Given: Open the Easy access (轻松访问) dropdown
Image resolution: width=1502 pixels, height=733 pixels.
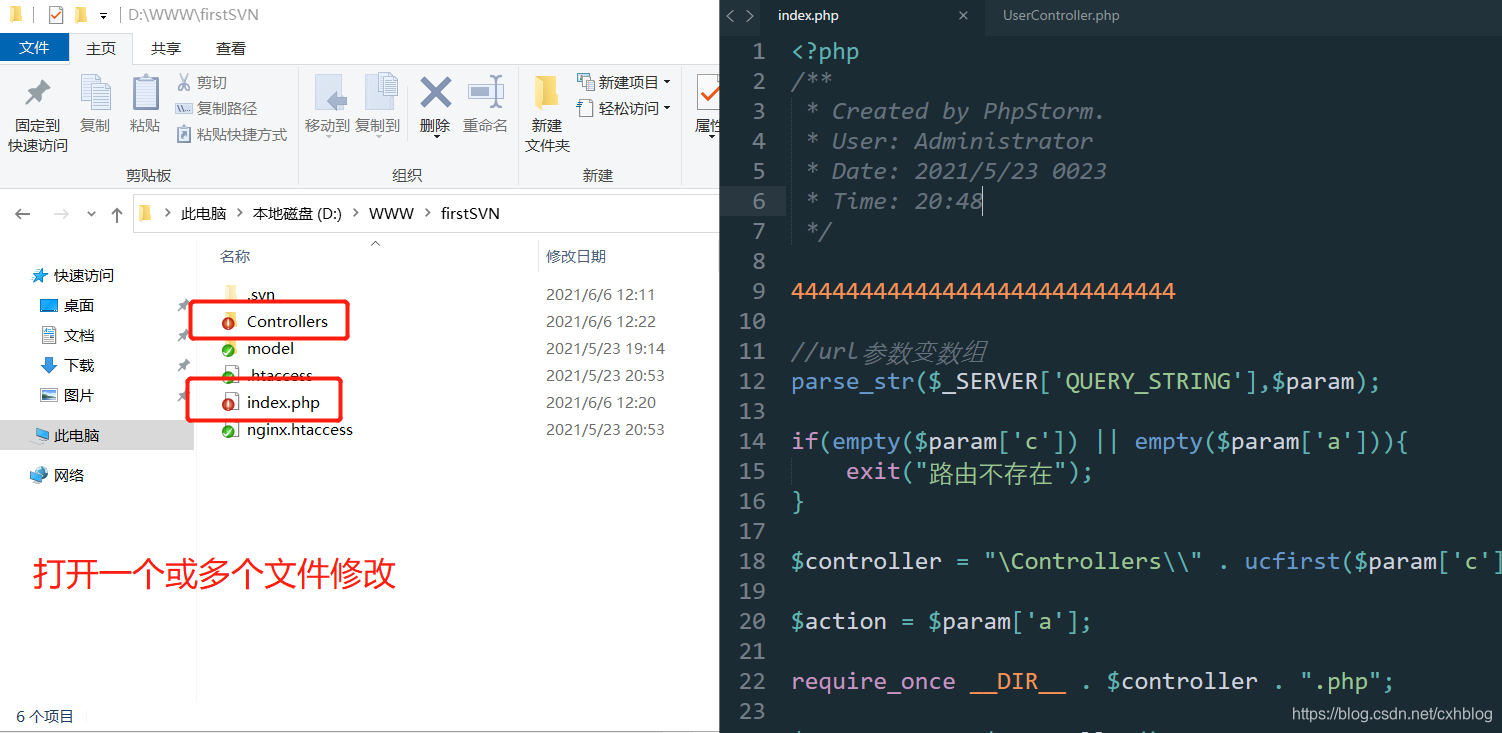Looking at the screenshot, I should (x=623, y=108).
